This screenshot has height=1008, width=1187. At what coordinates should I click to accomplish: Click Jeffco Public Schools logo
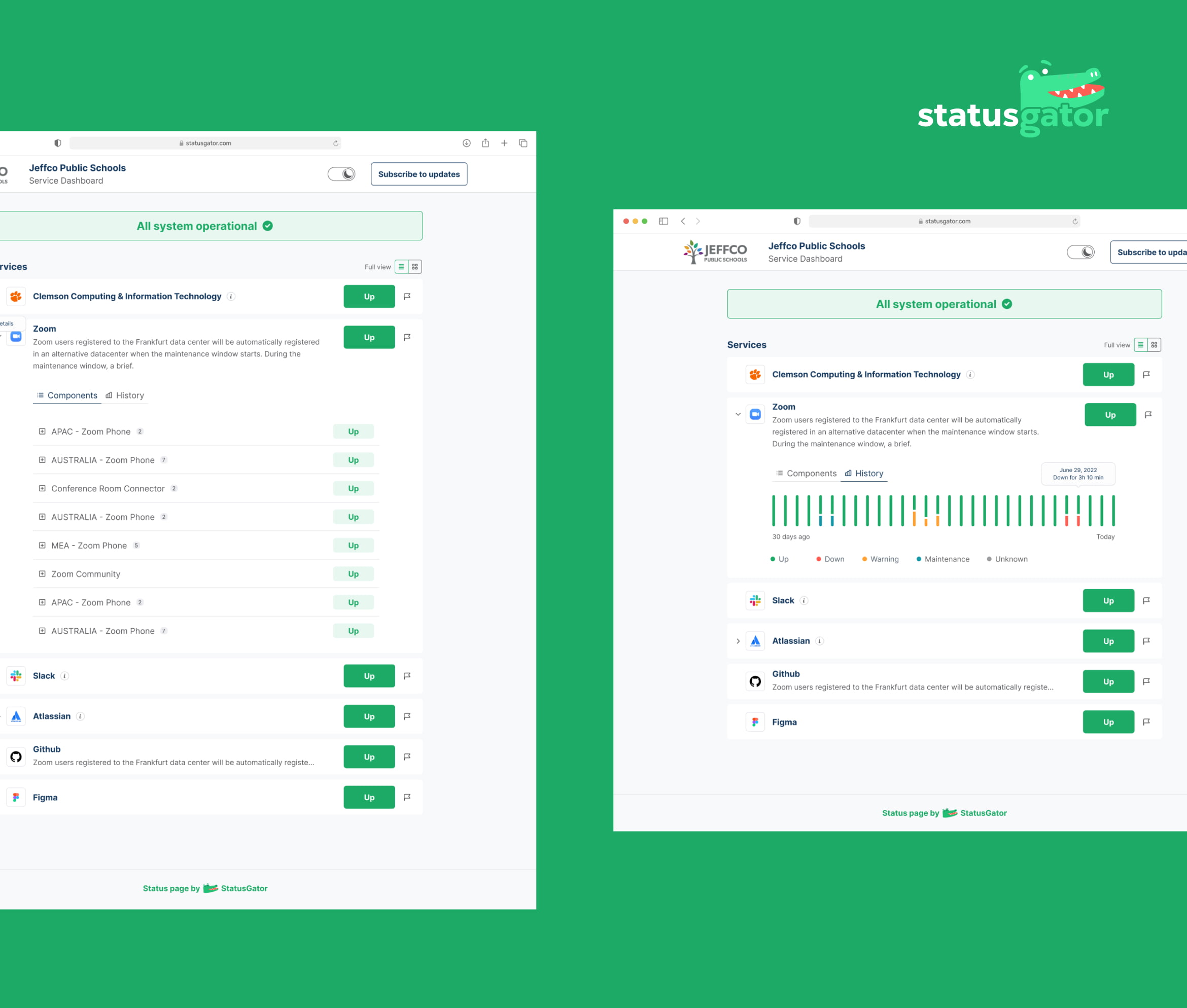point(715,252)
